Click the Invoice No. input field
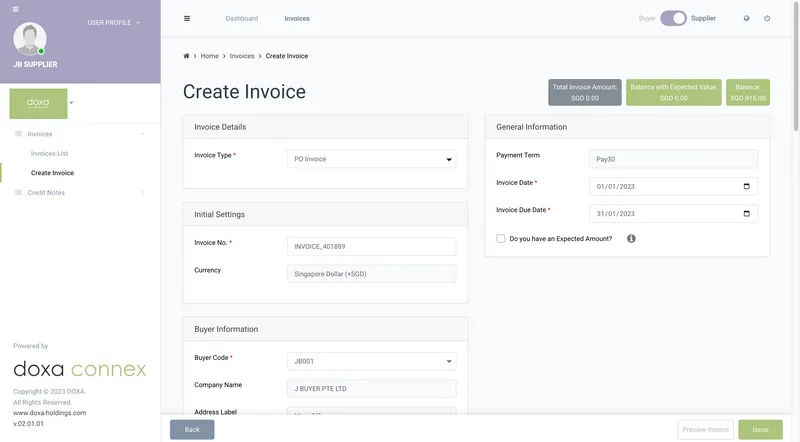 click(x=371, y=246)
